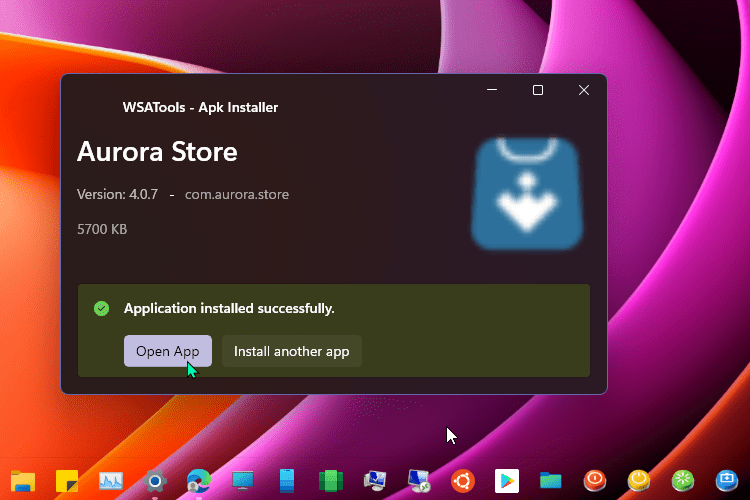The height and width of the screenshot is (500, 750).
Task: Open Remote Desktop Connection taskbar icon
Action: click(419, 480)
